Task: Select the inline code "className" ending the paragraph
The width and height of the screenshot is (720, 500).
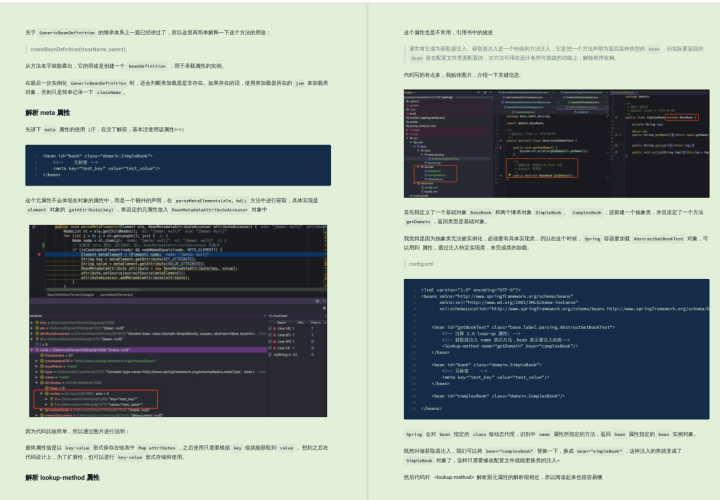Action: [x=109, y=92]
